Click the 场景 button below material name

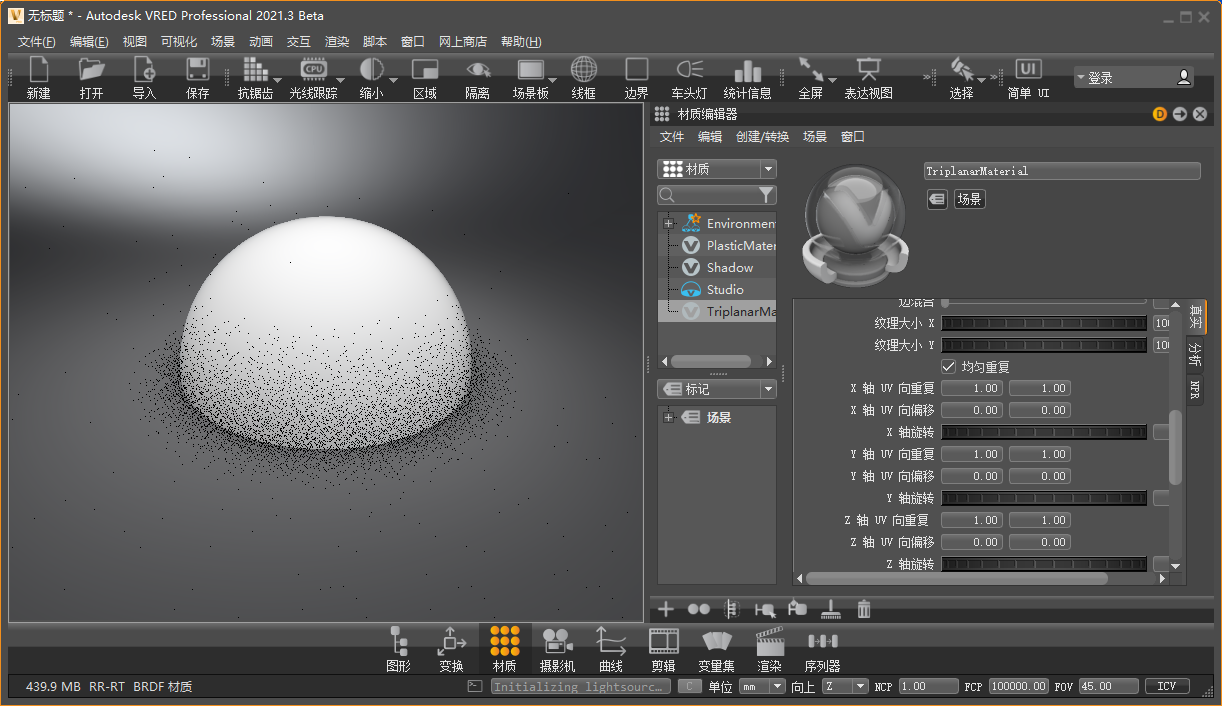969,199
